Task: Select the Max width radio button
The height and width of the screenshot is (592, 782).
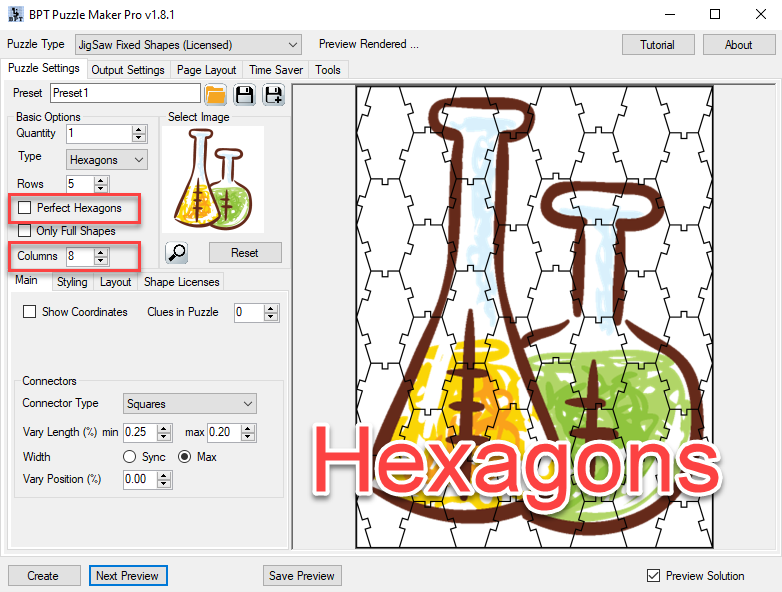Action: [185, 456]
